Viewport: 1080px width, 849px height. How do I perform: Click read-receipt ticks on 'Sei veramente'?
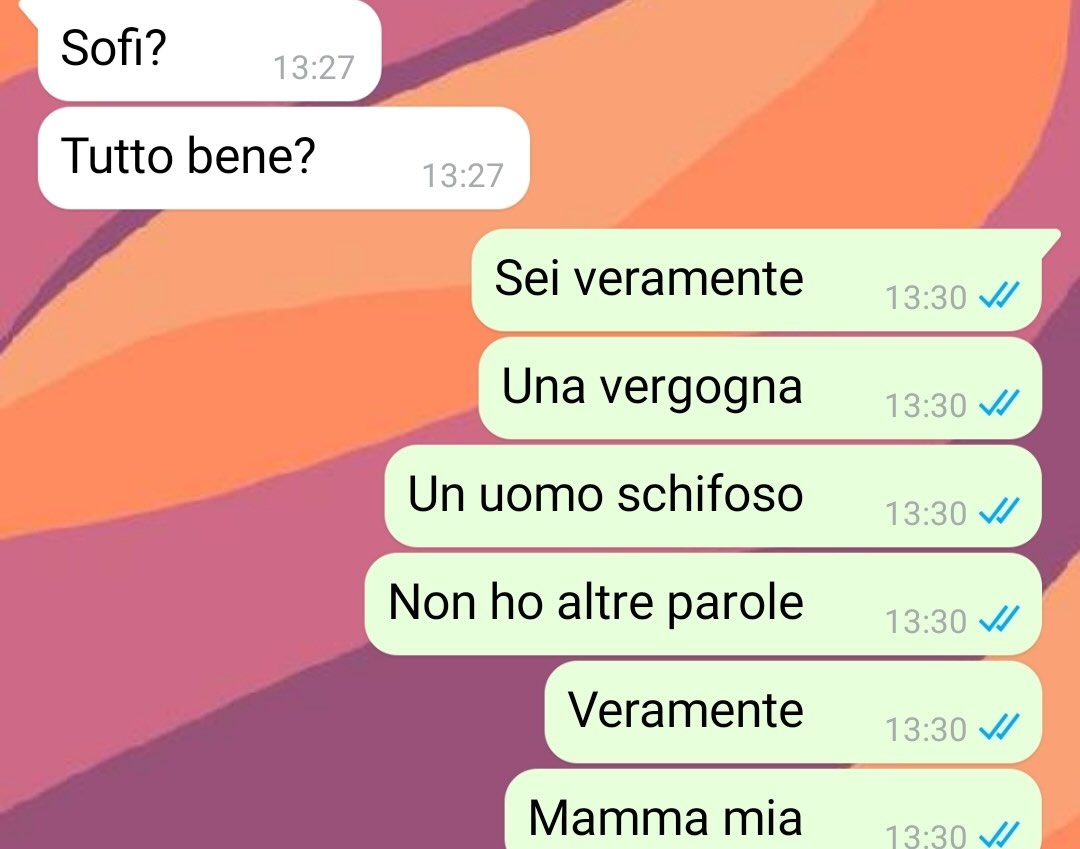click(999, 295)
